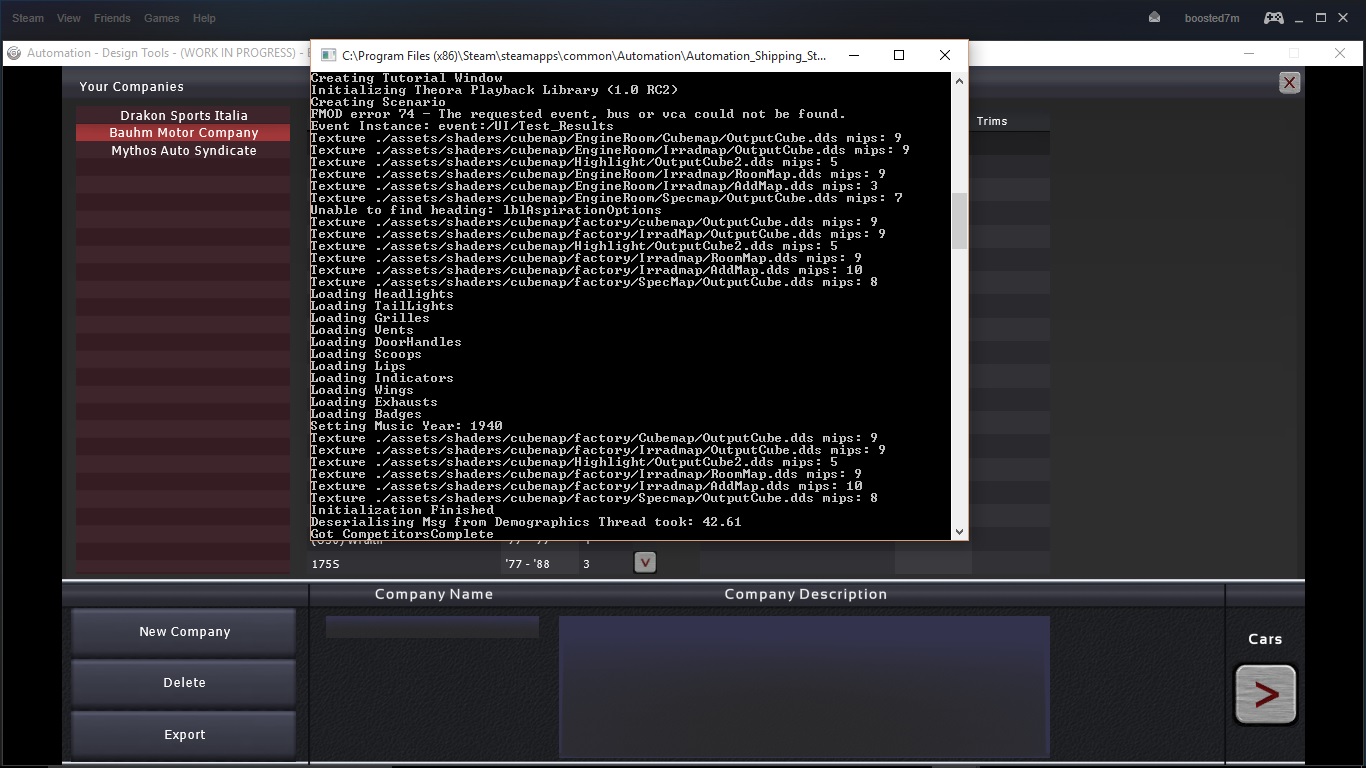Click the console window title bar icon

coord(328,56)
